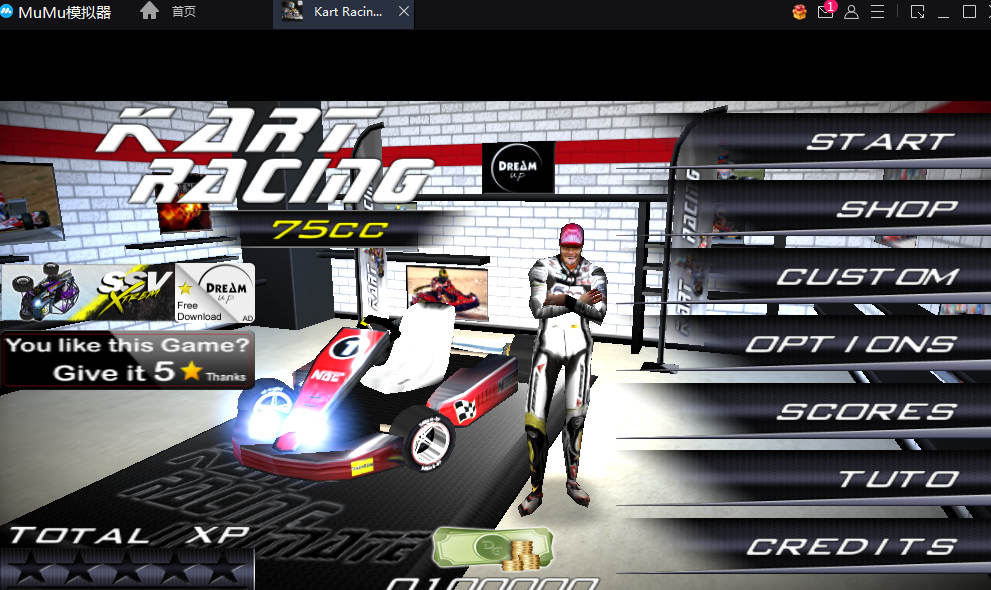
Task: Click the Dream Up Free Download badge
Action: pyautogui.click(x=214, y=292)
